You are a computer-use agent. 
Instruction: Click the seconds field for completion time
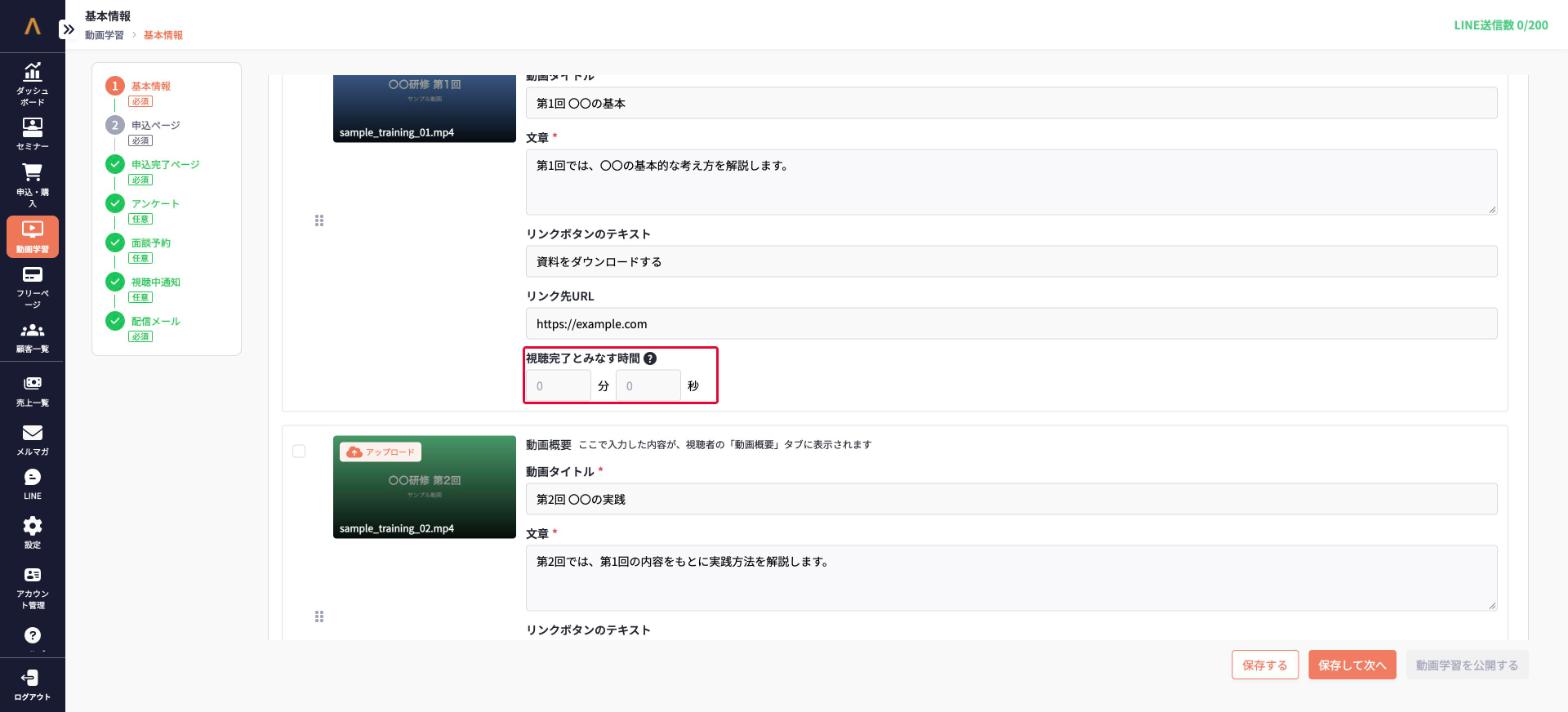[648, 386]
